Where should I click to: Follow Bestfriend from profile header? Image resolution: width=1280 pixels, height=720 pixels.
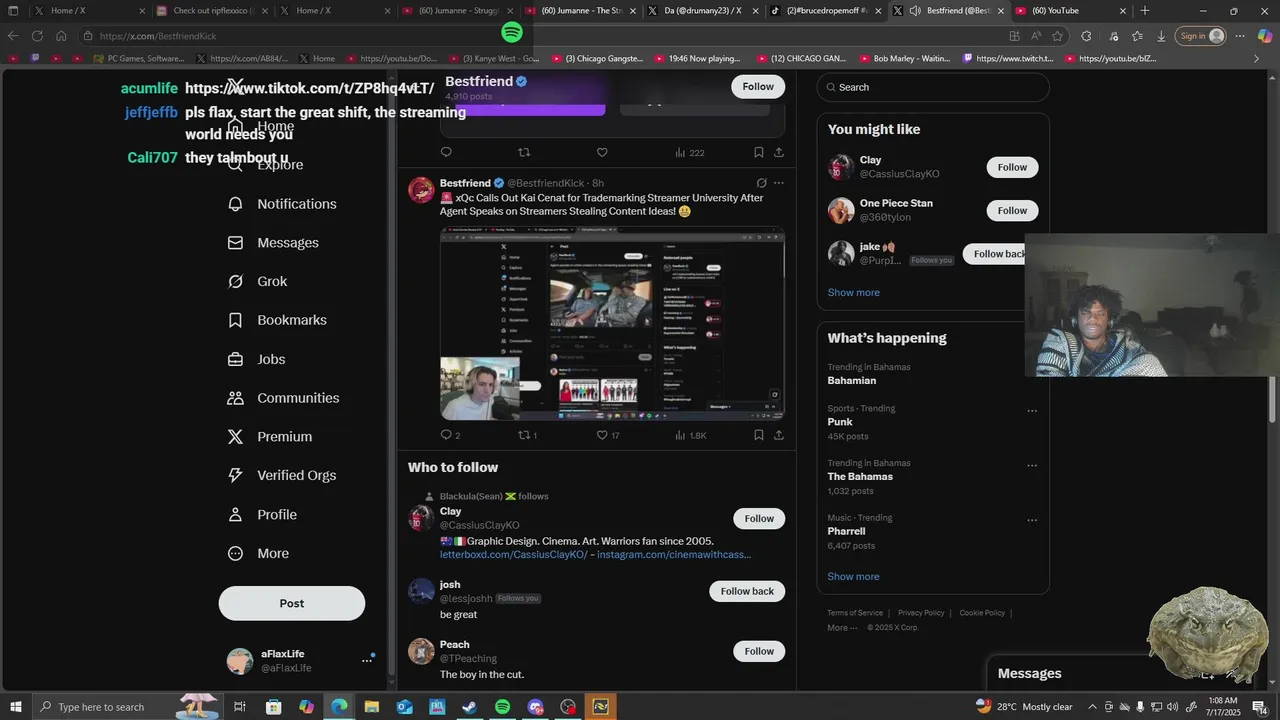(758, 87)
